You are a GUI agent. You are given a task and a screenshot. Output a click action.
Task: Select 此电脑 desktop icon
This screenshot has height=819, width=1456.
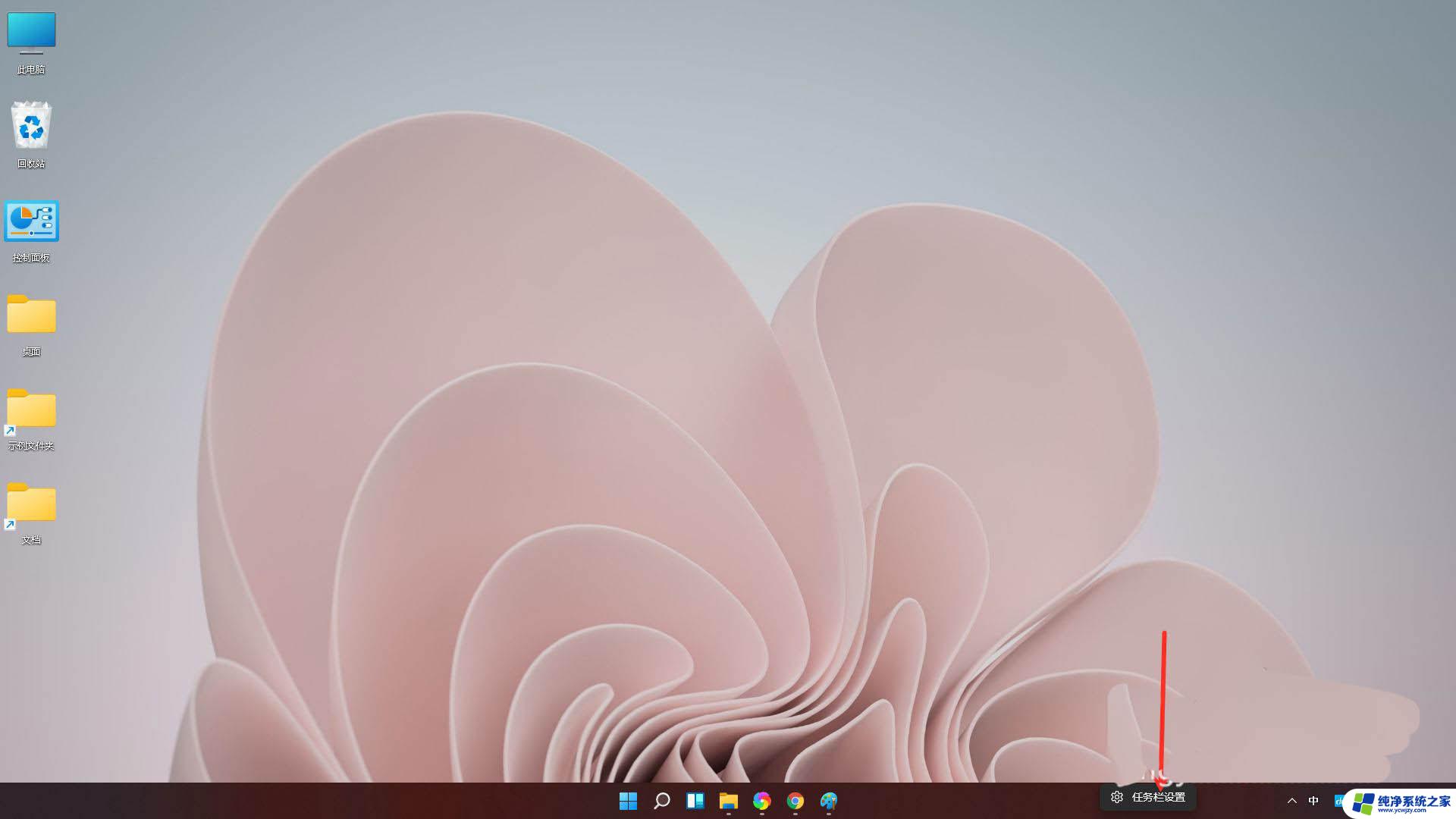31,42
